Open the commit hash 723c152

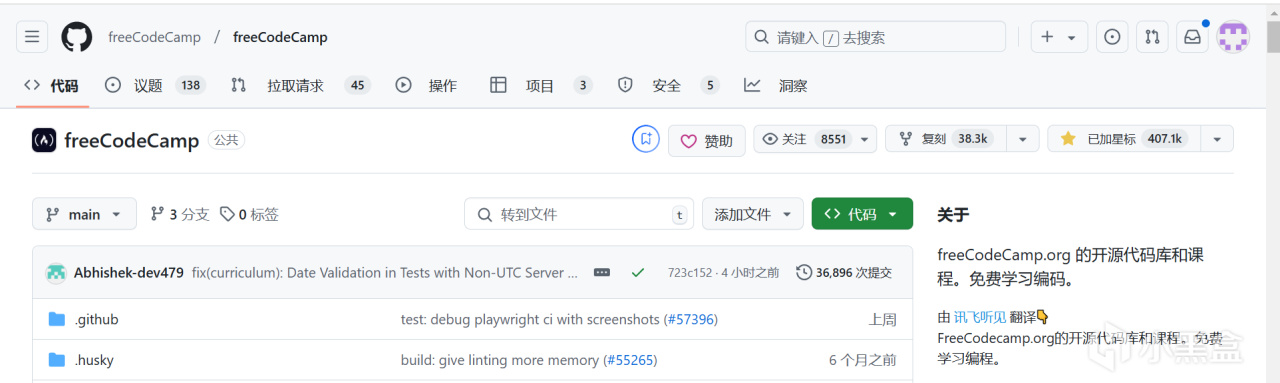690,272
